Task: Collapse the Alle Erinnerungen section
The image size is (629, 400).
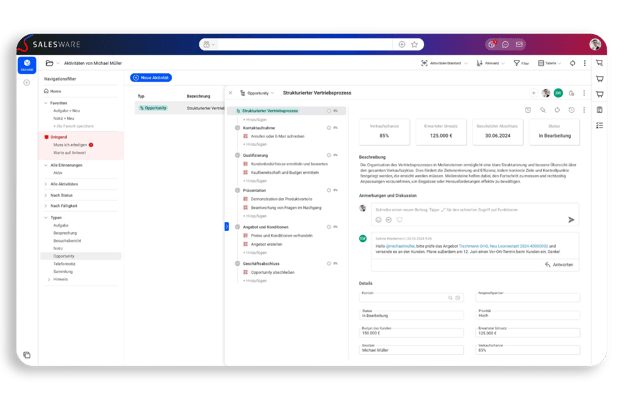Action: pyautogui.click(x=46, y=165)
